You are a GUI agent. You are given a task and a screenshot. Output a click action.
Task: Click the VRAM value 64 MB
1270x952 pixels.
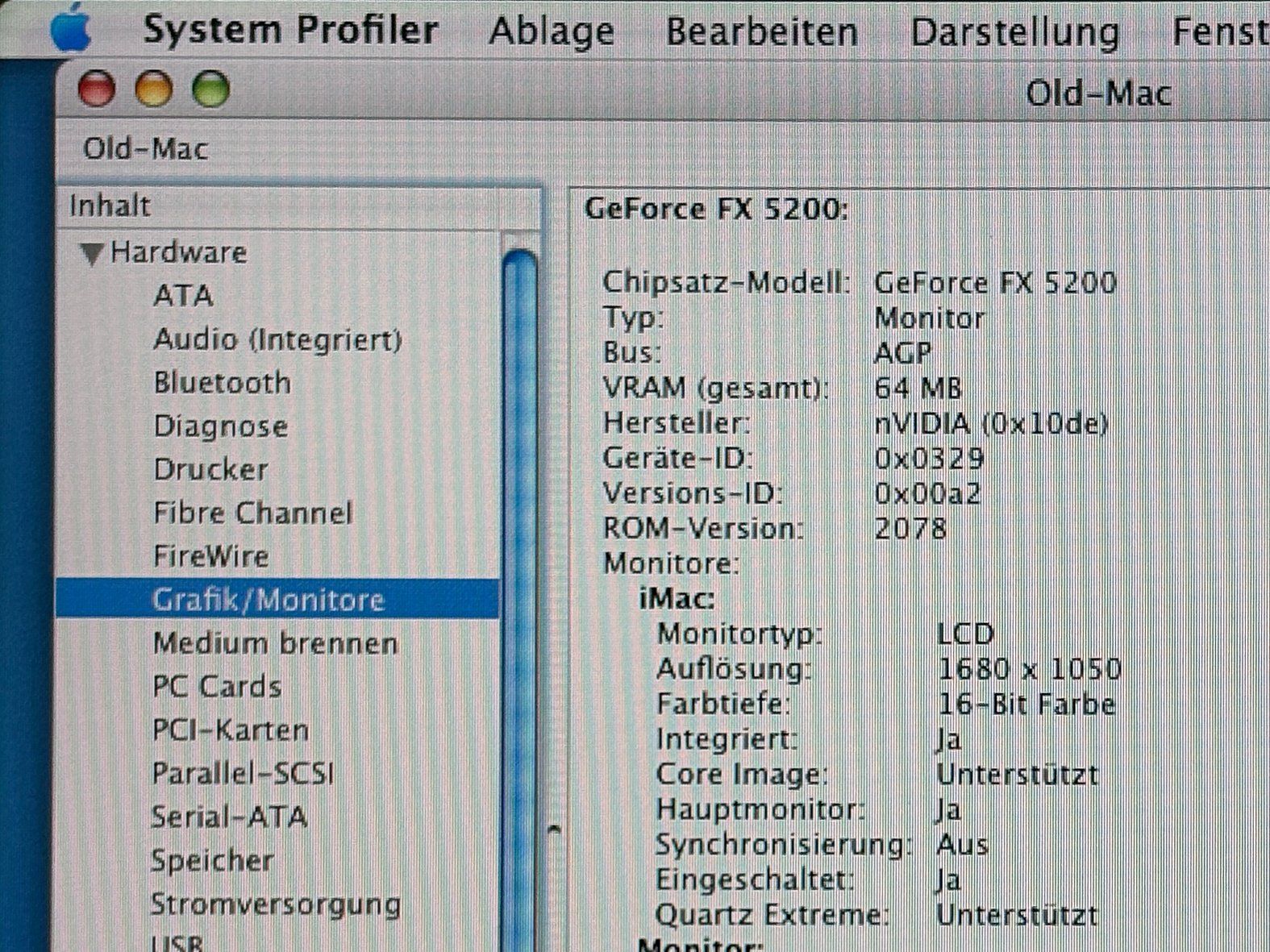pyautogui.click(x=918, y=389)
